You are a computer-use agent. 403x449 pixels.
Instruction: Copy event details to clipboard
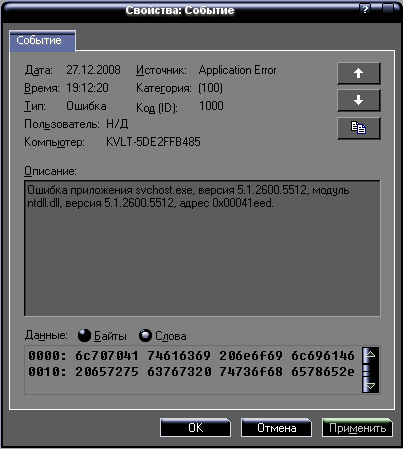[359, 128]
